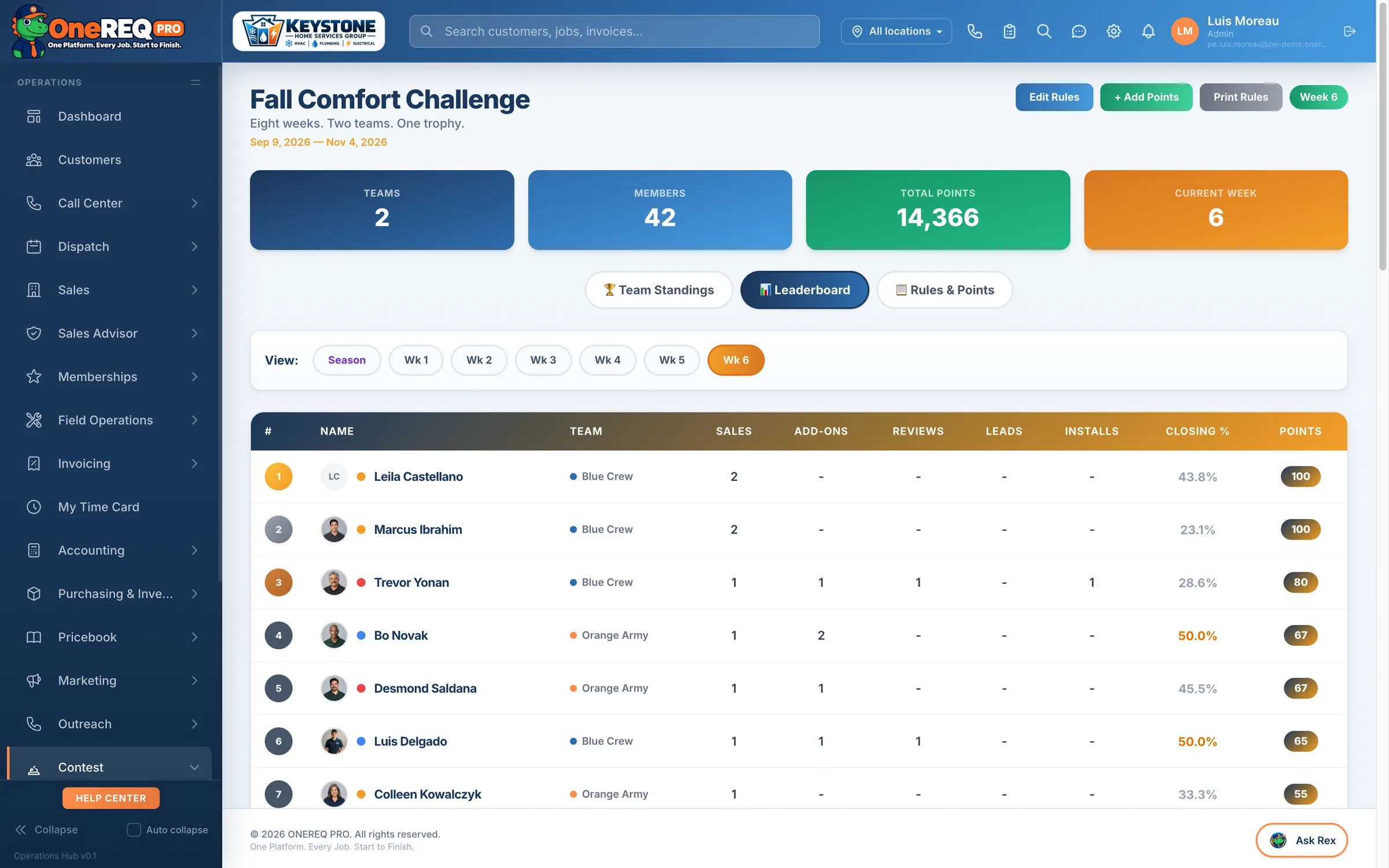Open the Ask Rex assistant
This screenshot has width=1389, height=868.
1302,840
